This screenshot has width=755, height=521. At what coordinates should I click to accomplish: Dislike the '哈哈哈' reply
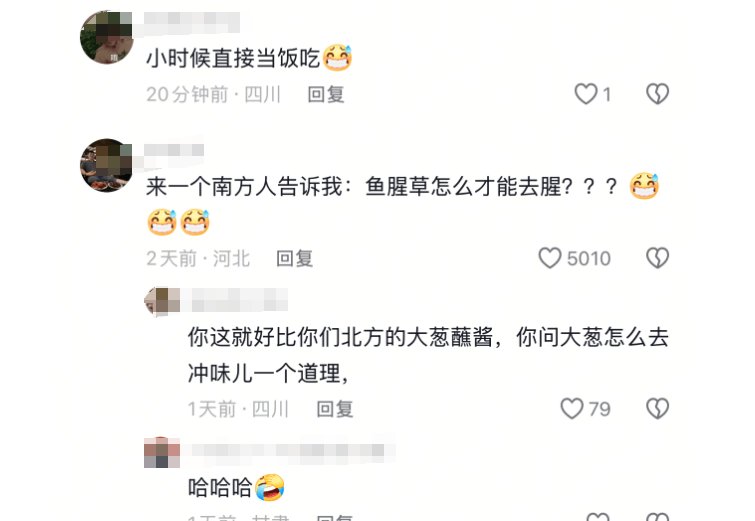pos(657,517)
